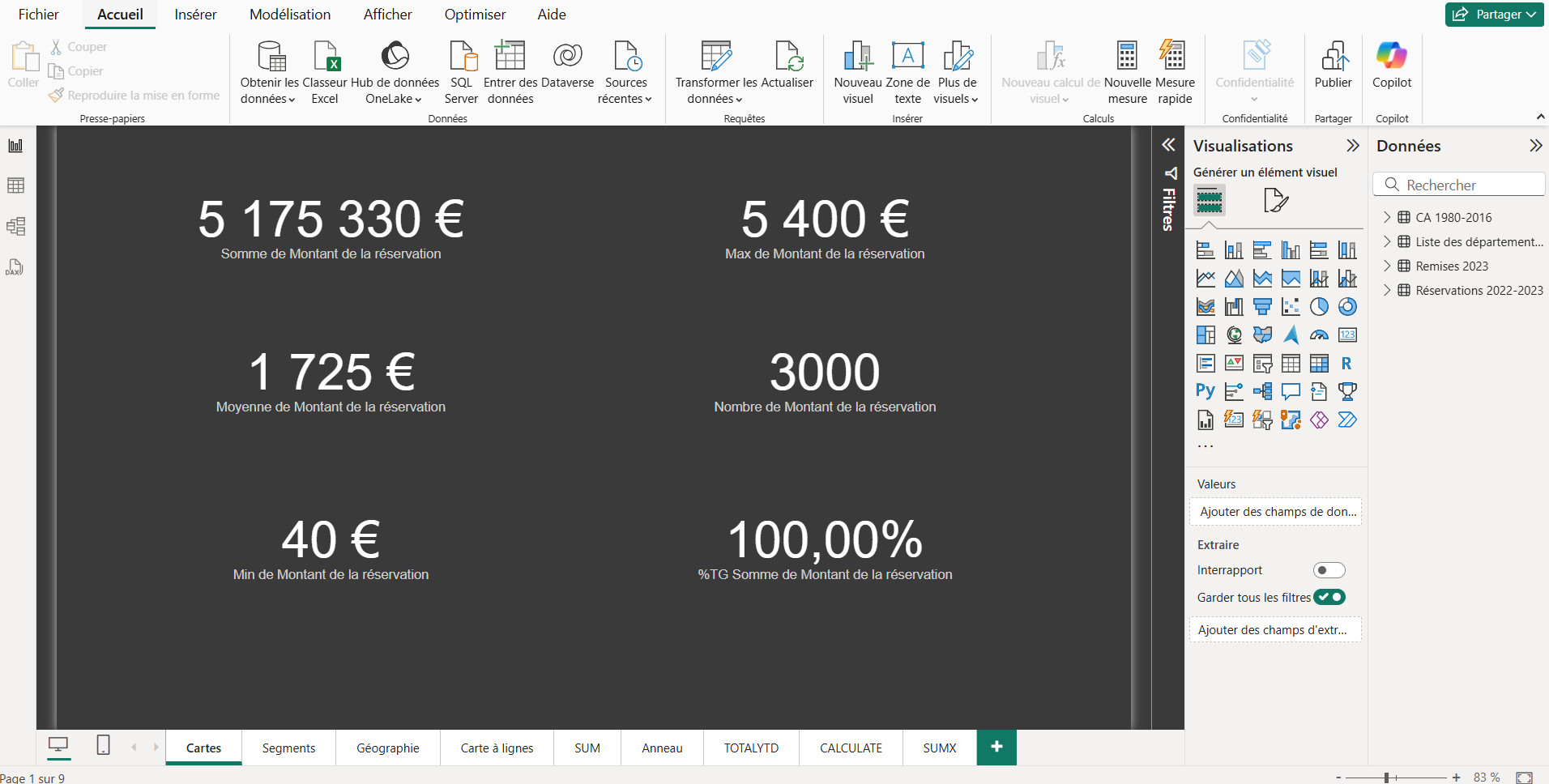Select the decomposition tree visual

click(1262, 392)
